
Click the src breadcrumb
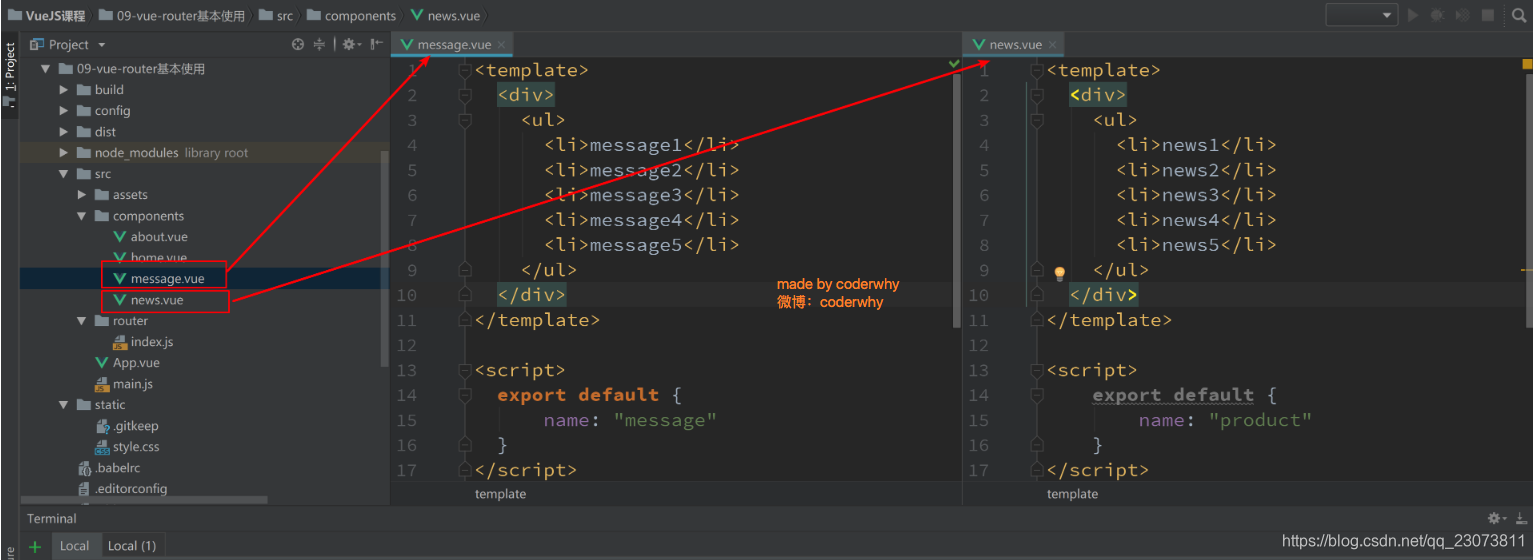[275, 15]
